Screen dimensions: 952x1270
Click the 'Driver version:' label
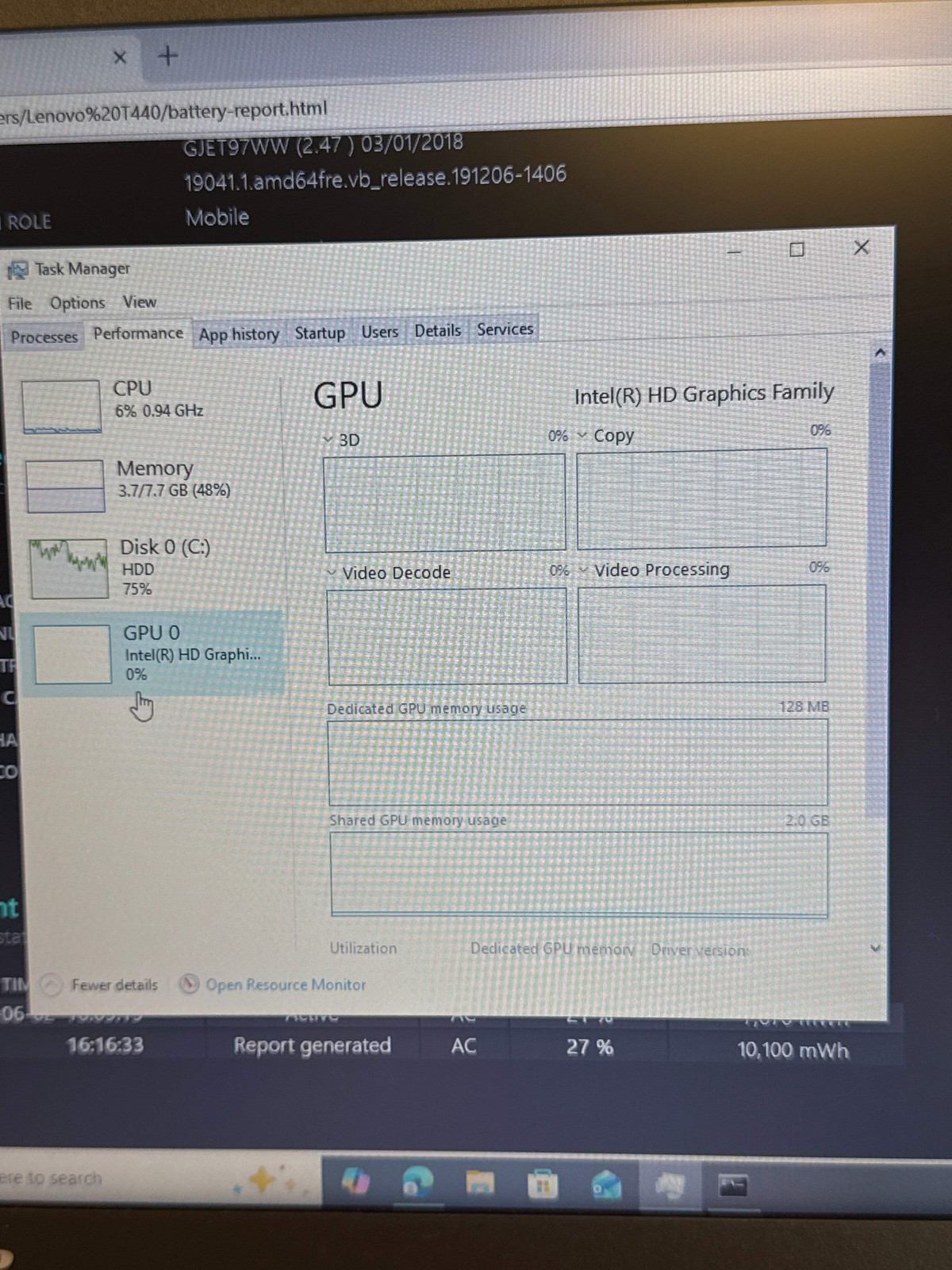pos(700,949)
